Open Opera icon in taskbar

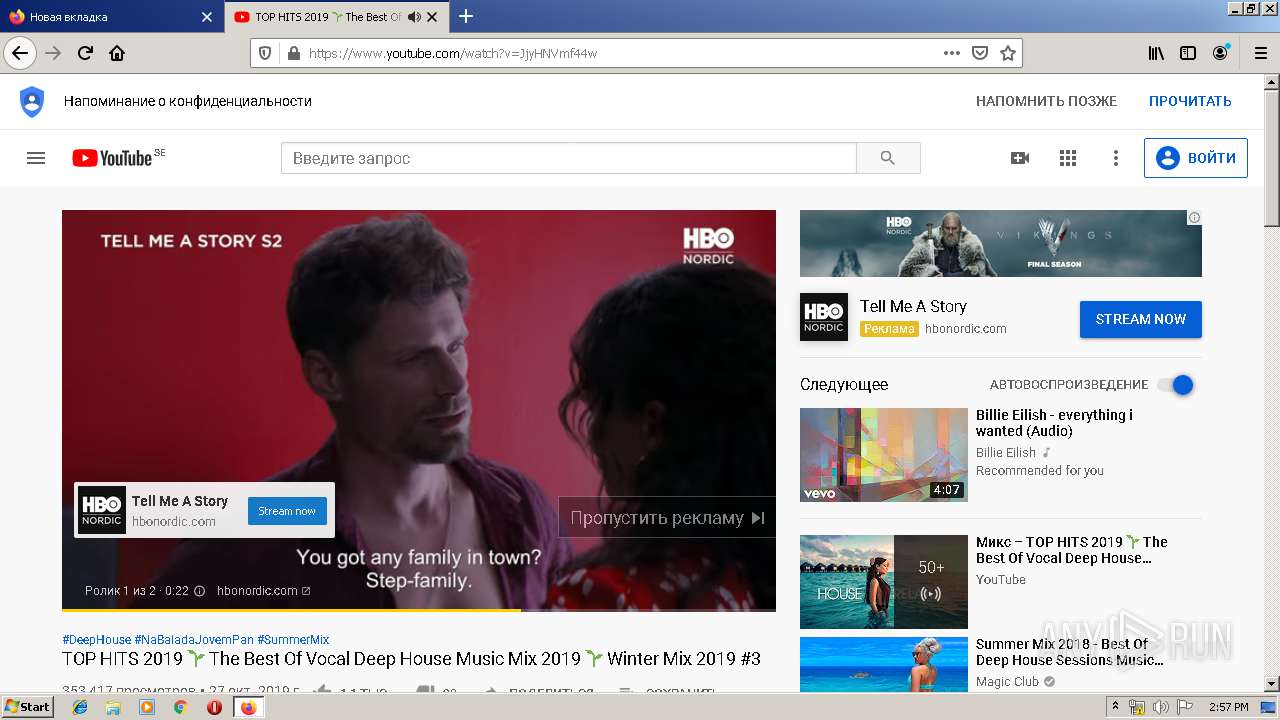coord(214,707)
